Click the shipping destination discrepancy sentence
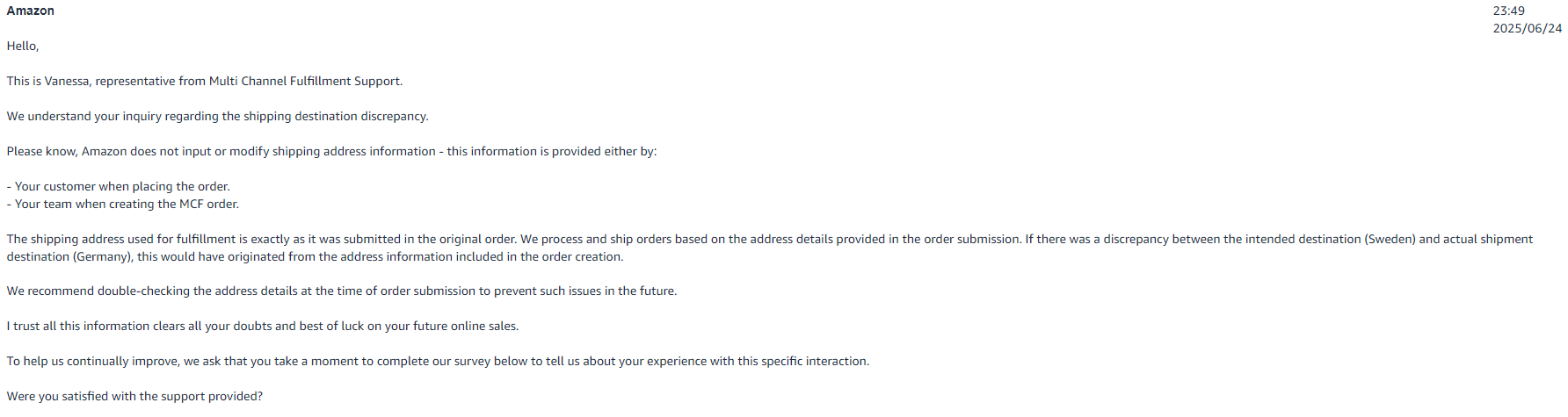This screenshot has width=1568, height=417. (x=218, y=116)
